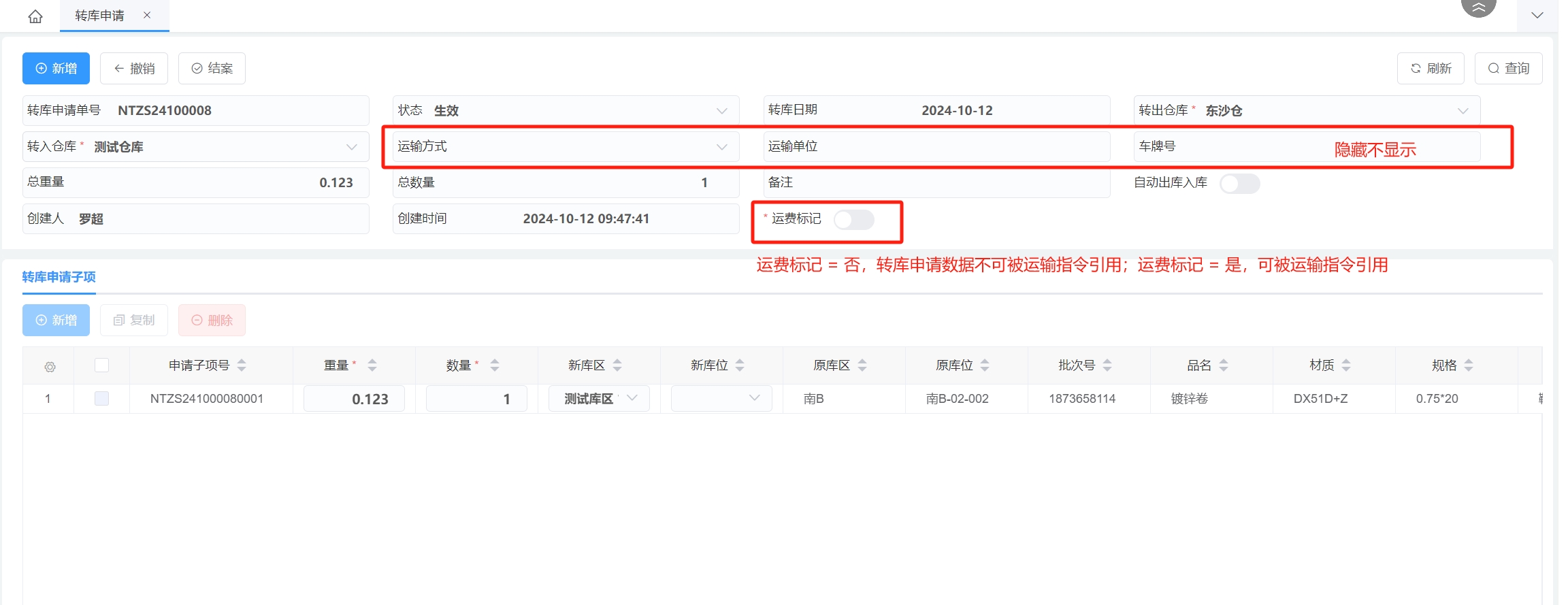Check the checkbox for row NTZS241000080001
This screenshot has width=1568, height=605.
(x=101, y=398)
